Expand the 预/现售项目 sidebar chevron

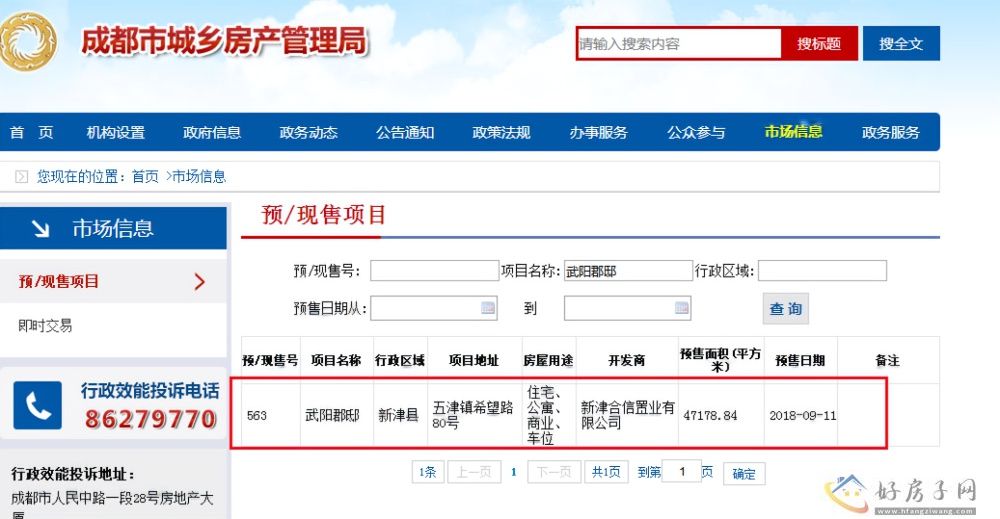coord(199,282)
